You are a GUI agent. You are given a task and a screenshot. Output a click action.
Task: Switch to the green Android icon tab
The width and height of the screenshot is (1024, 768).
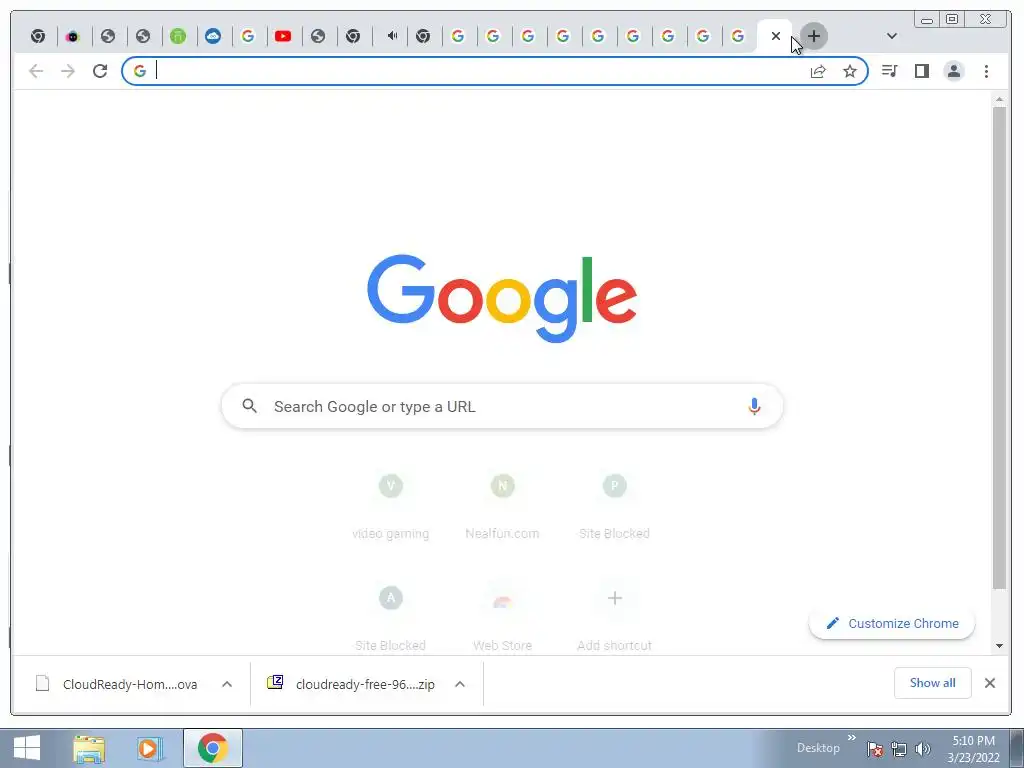click(x=178, y=36)
